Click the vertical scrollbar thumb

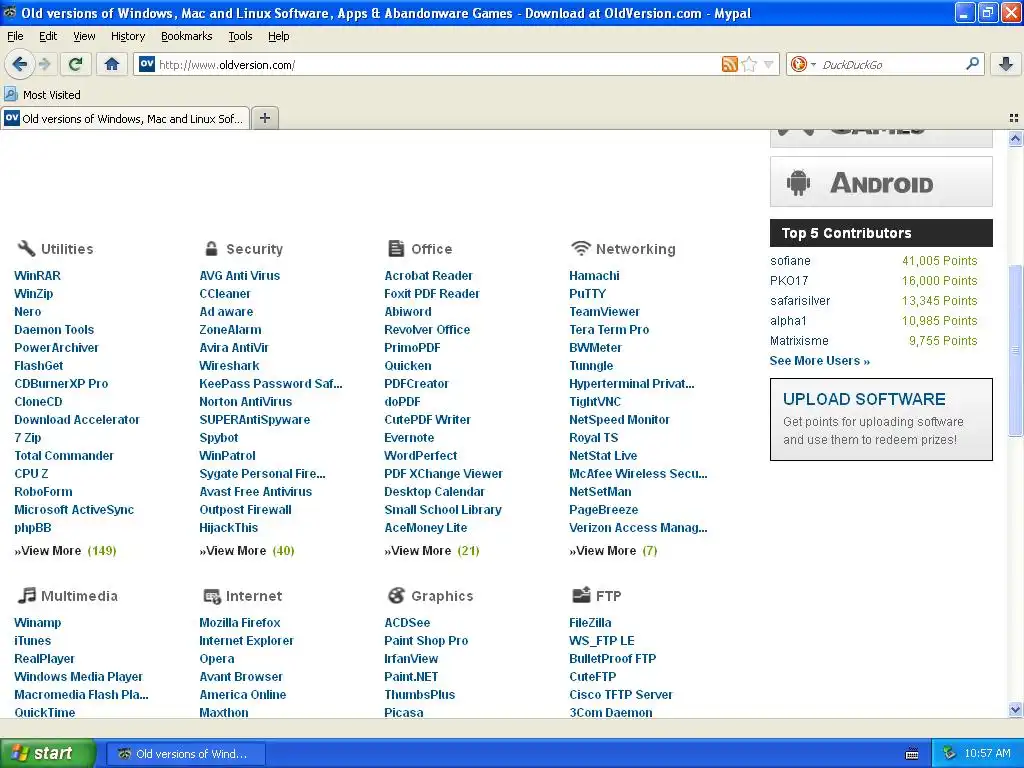coord(1015,350)
